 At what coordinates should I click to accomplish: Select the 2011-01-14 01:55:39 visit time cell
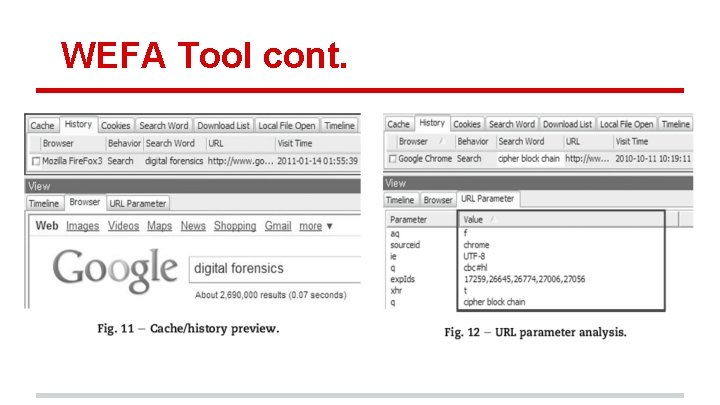coord(317,161)
